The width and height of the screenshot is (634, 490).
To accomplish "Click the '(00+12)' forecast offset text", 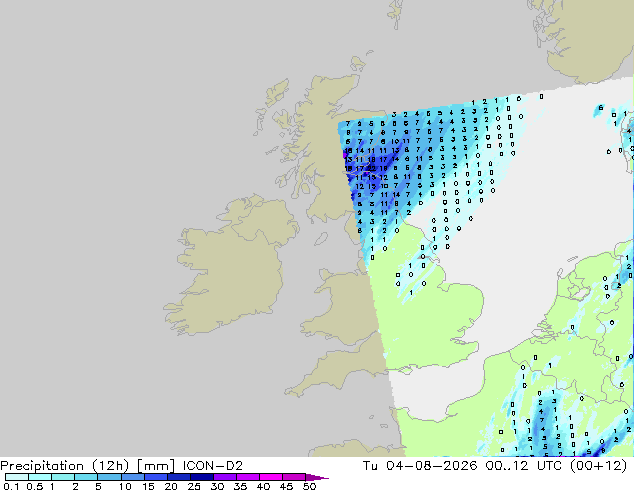I will [x=598, y=466].
